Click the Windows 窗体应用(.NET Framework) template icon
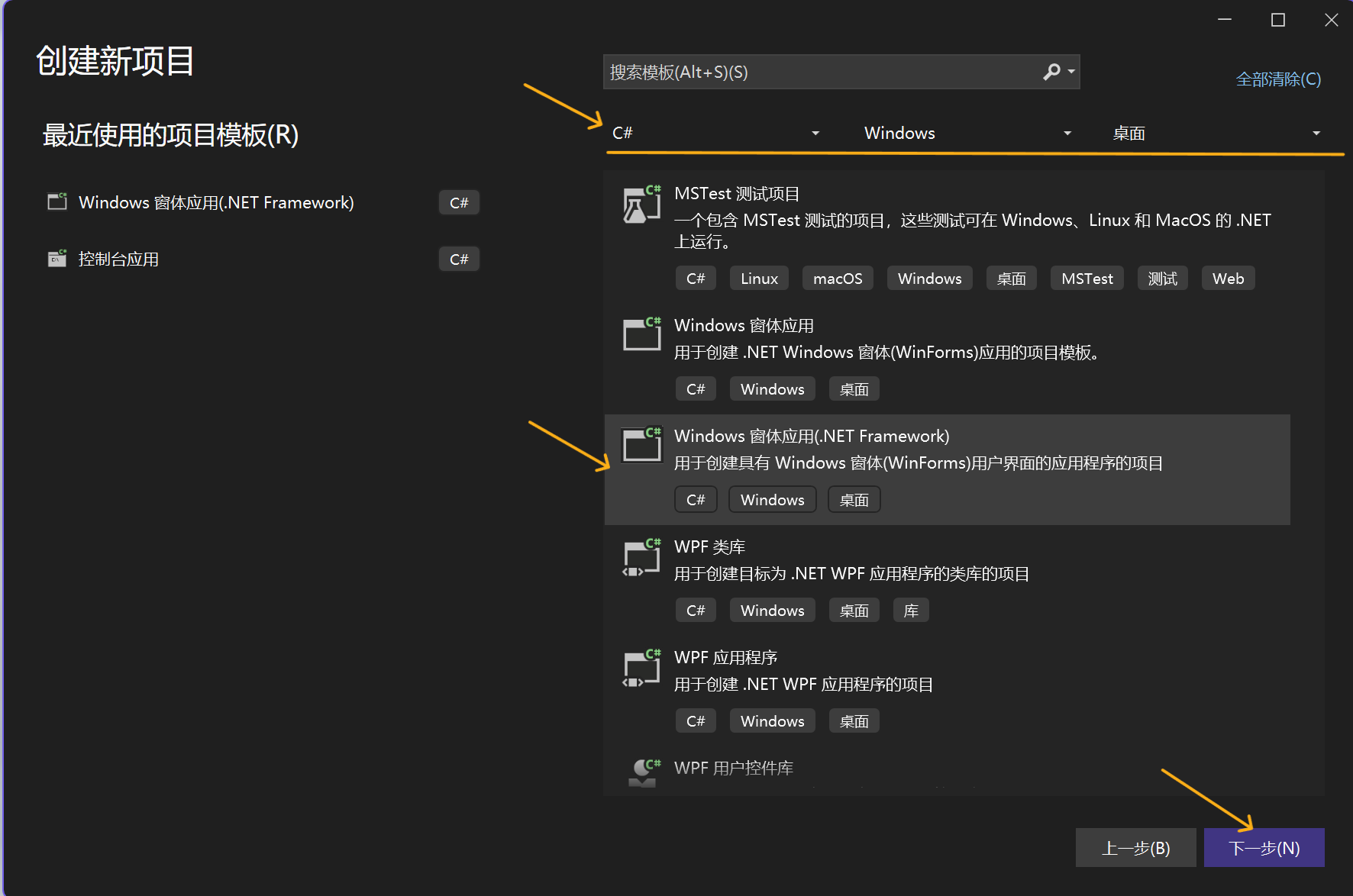Screen dimensions: 1353x896 (x=641, y=444)
